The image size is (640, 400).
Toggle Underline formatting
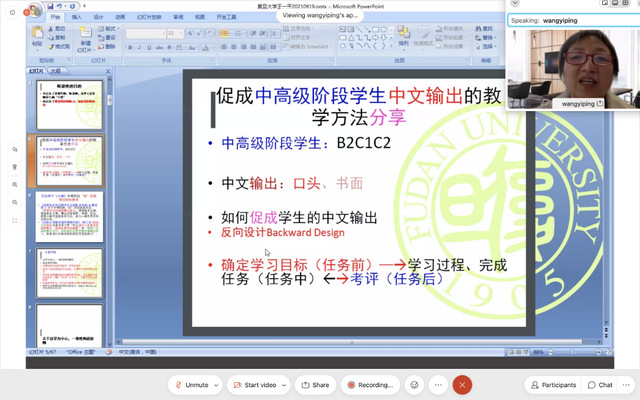(x=149, y=48)
